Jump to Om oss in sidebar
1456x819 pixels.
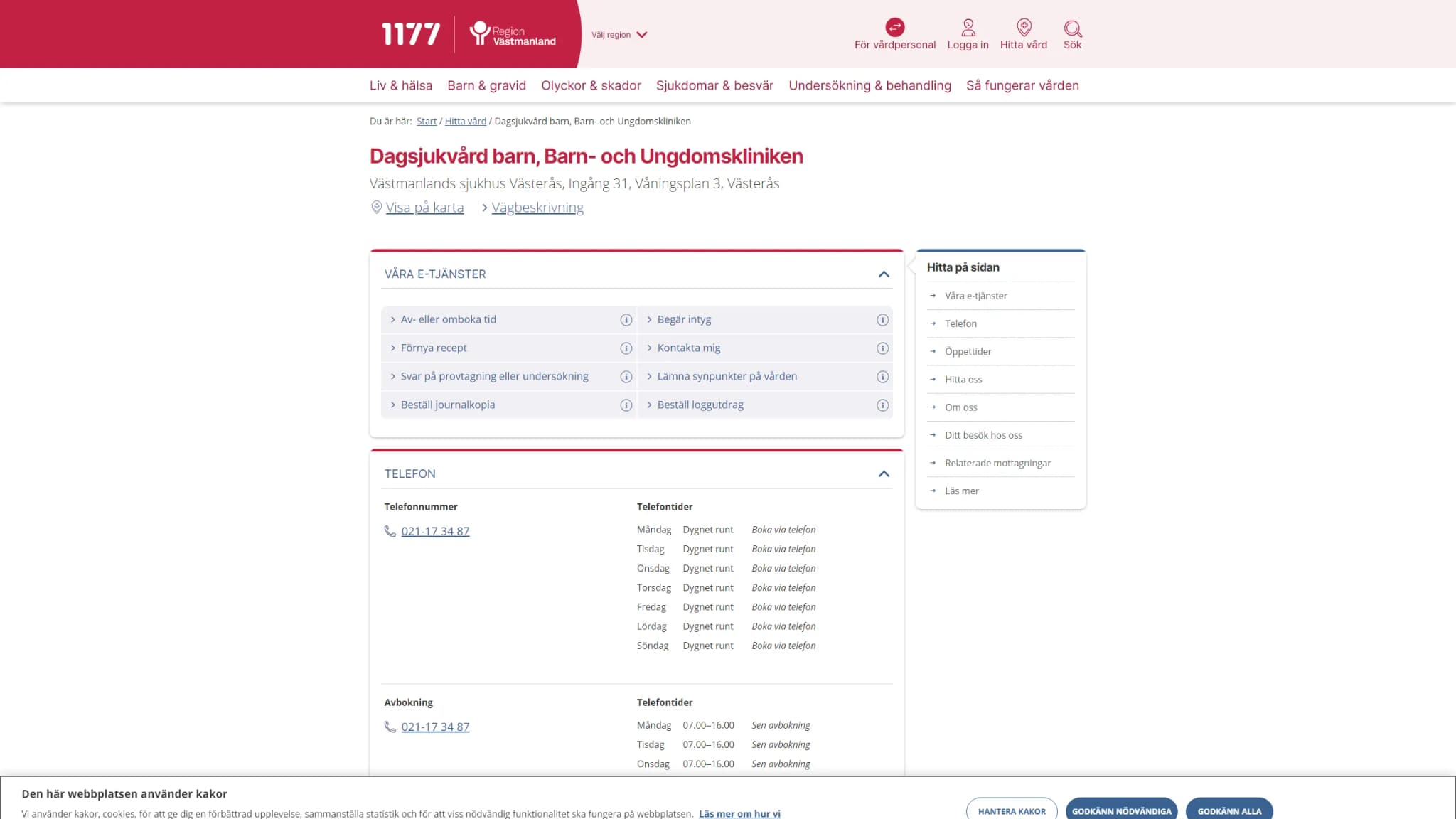click(x=960, y=407)
